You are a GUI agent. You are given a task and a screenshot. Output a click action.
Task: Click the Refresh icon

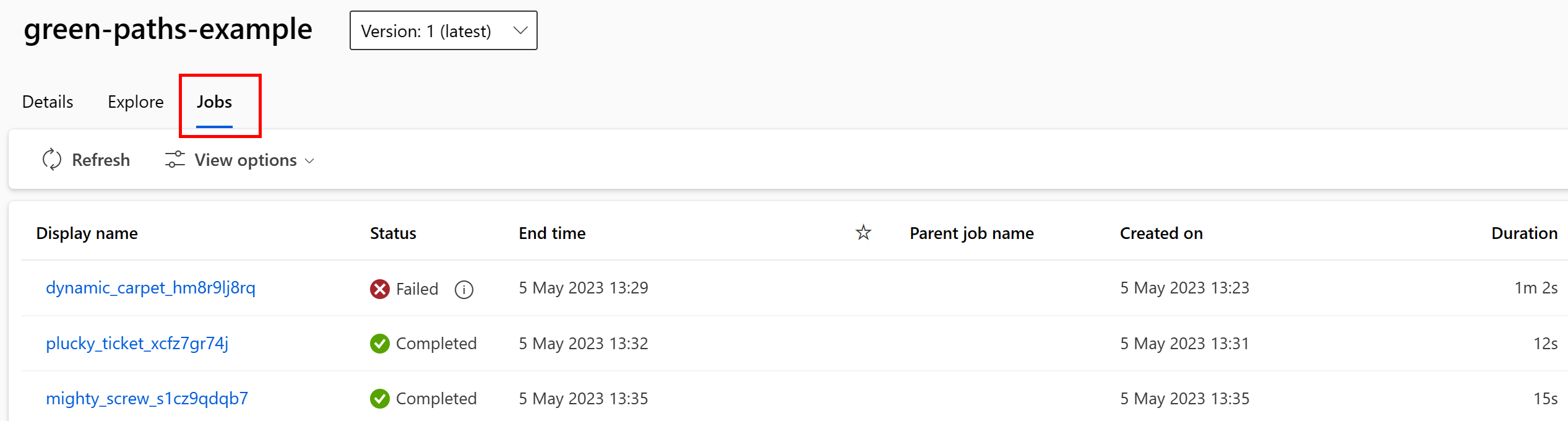pyautogui.click(x=52, y=159)
